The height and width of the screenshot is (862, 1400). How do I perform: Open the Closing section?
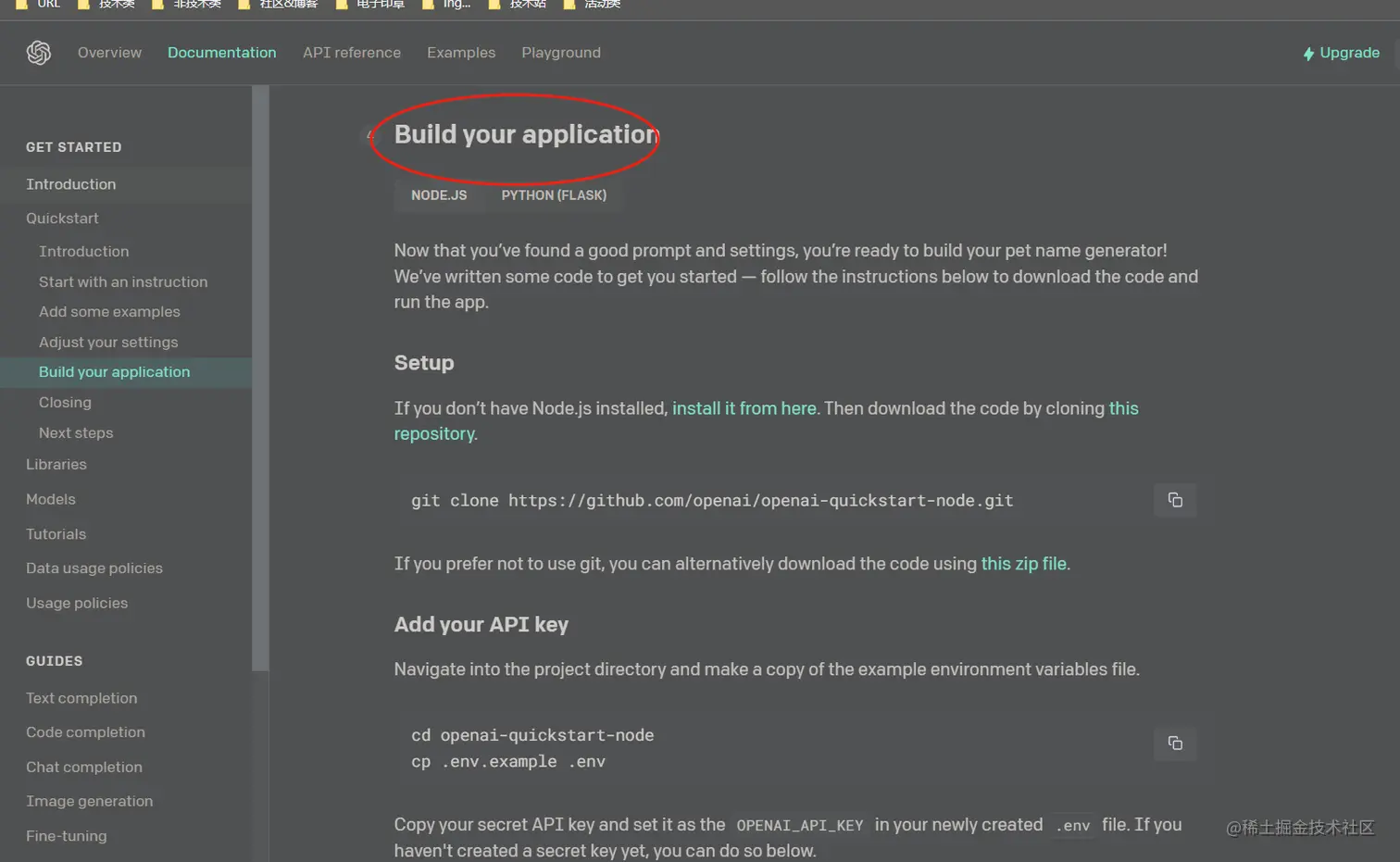pos(65,403)
